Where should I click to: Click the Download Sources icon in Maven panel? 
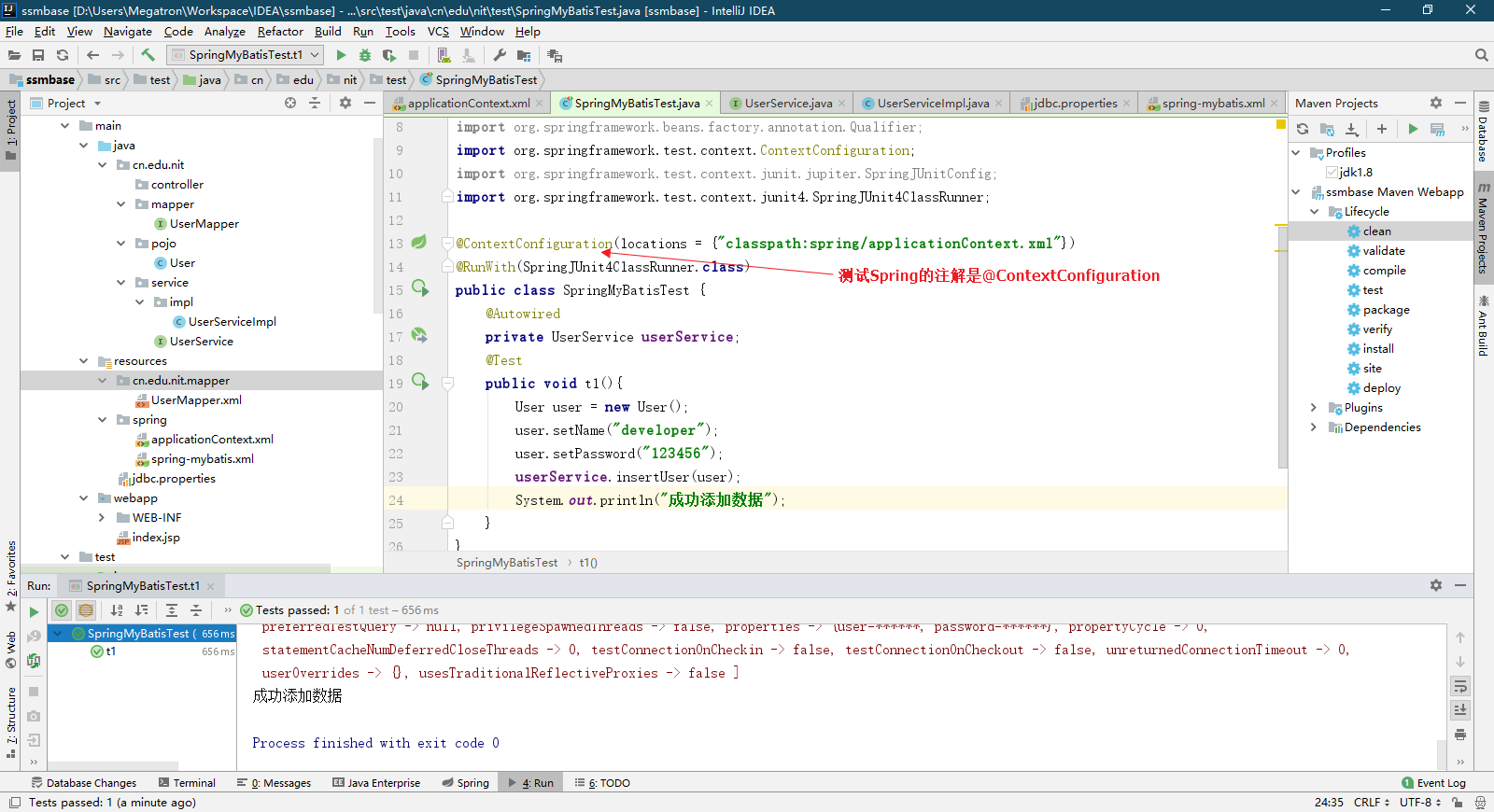pyautogui.click(x=1351, y=129)
